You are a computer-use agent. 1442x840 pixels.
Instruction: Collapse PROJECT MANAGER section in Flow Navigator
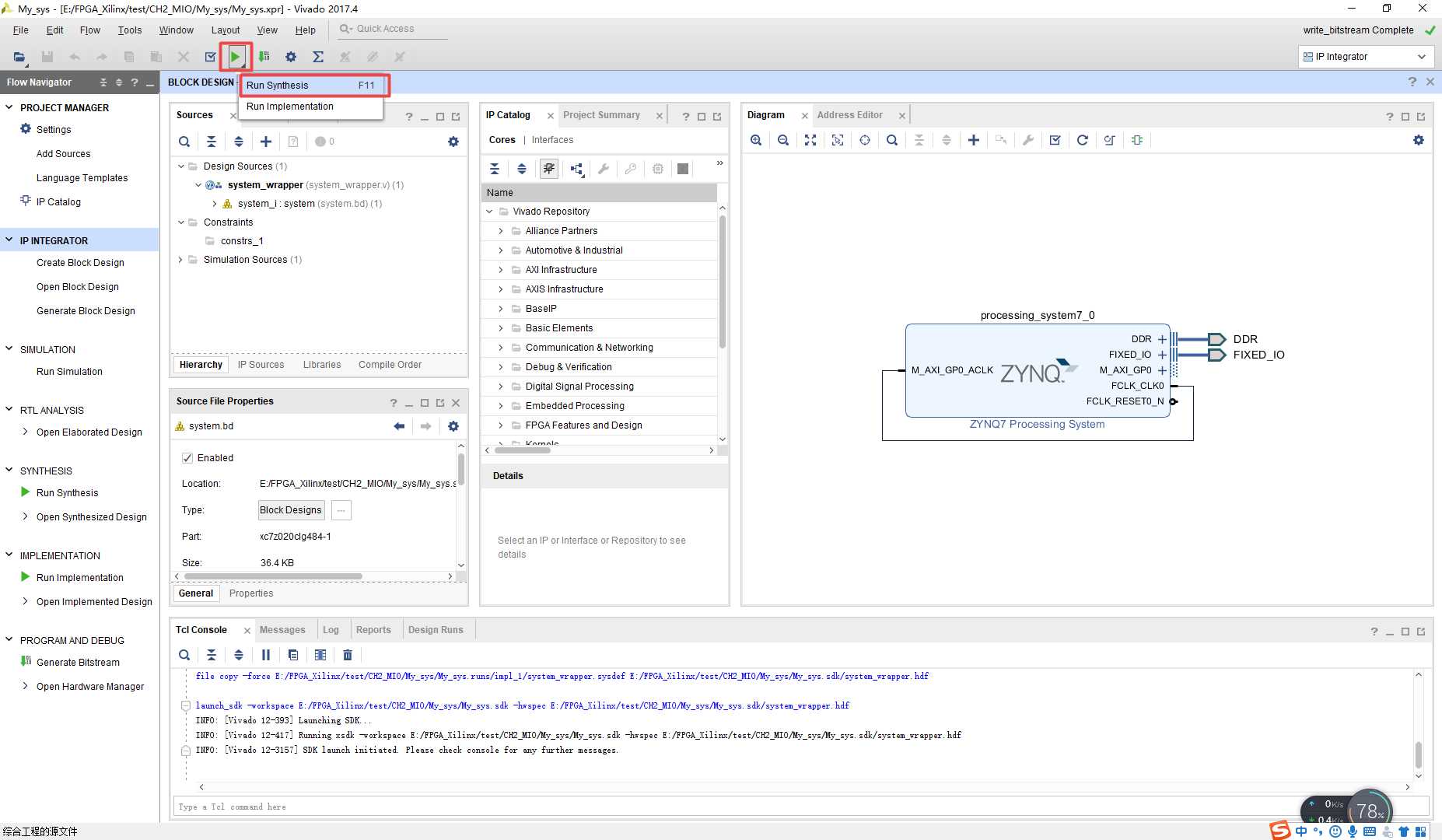[x=9, y=107]
